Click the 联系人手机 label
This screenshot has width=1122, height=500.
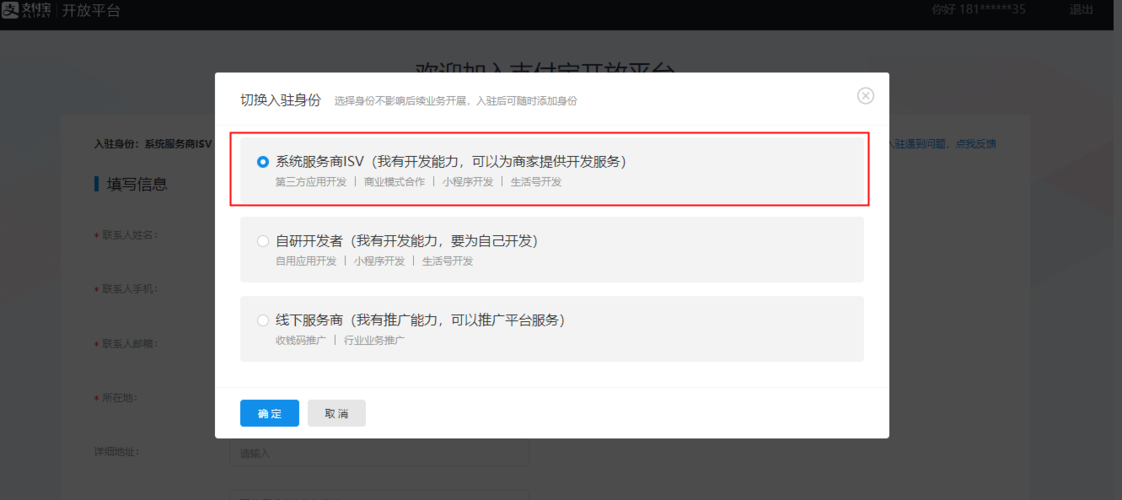130,289
